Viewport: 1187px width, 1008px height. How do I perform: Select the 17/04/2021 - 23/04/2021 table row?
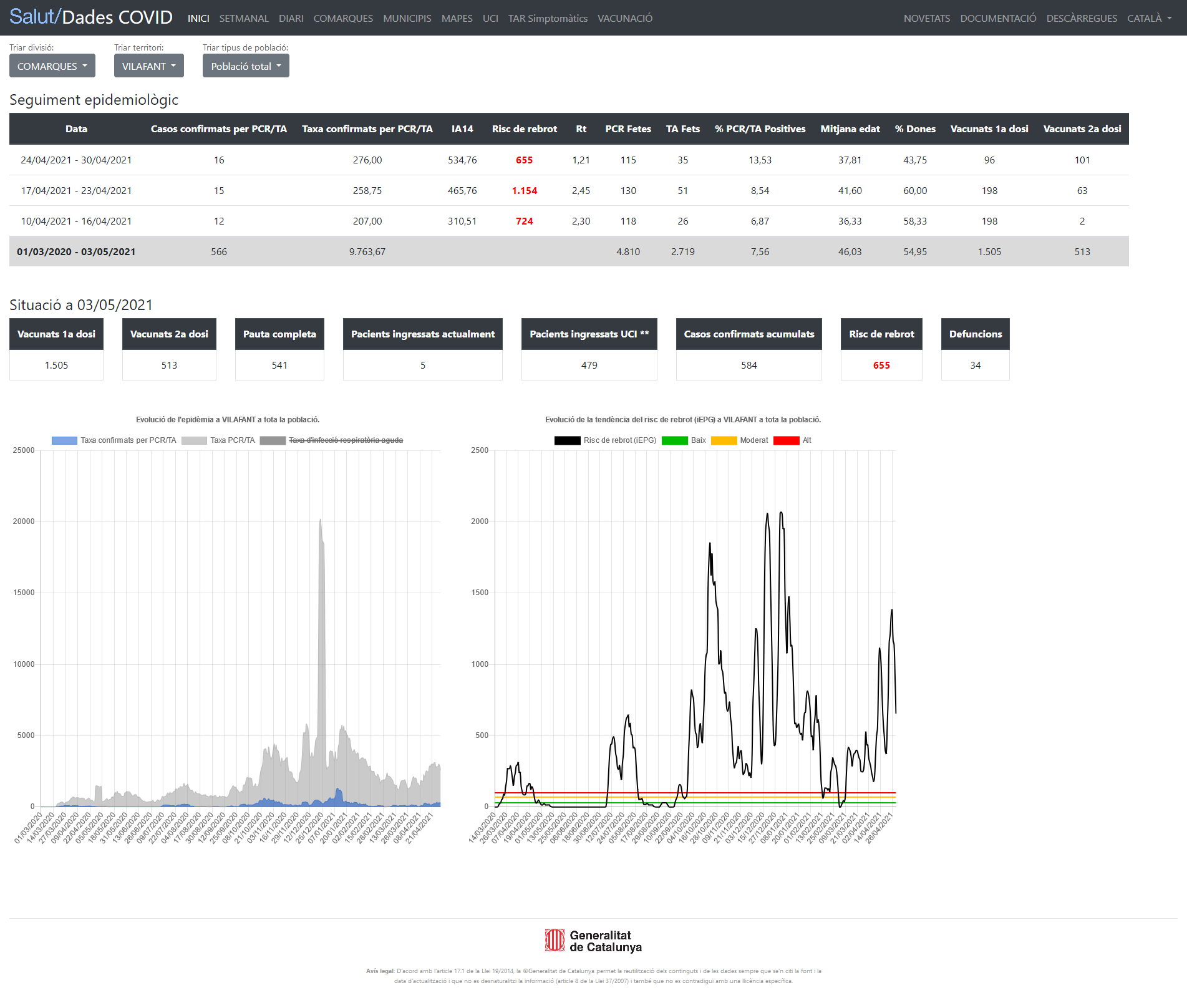[x=569, y=191]
